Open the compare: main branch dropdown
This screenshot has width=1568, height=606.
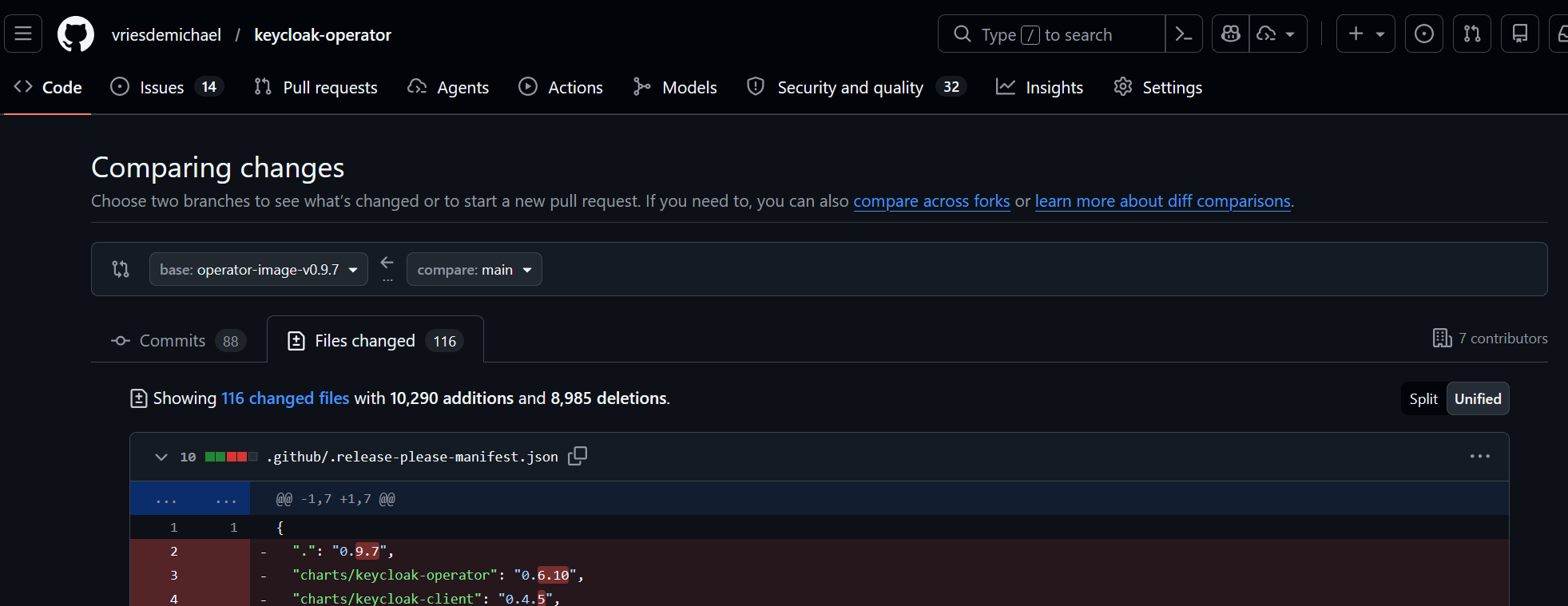pos(474,270)
